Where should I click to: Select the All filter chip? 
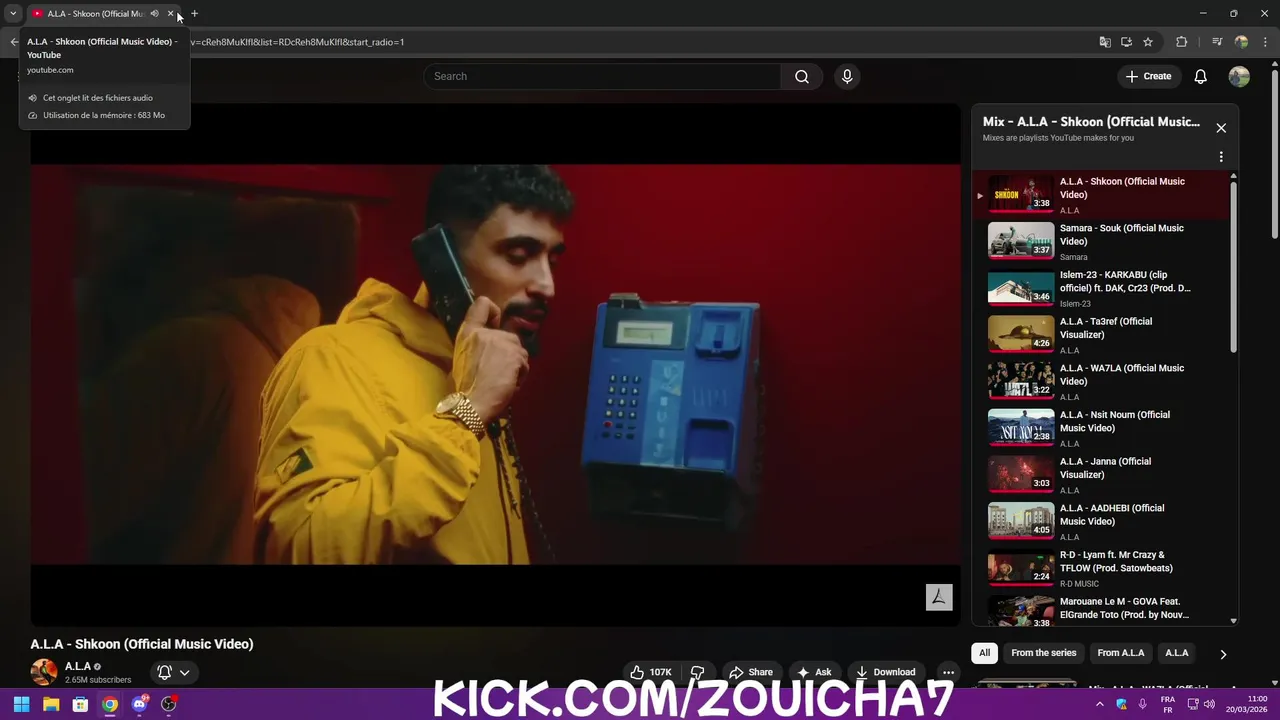point(984,653)
